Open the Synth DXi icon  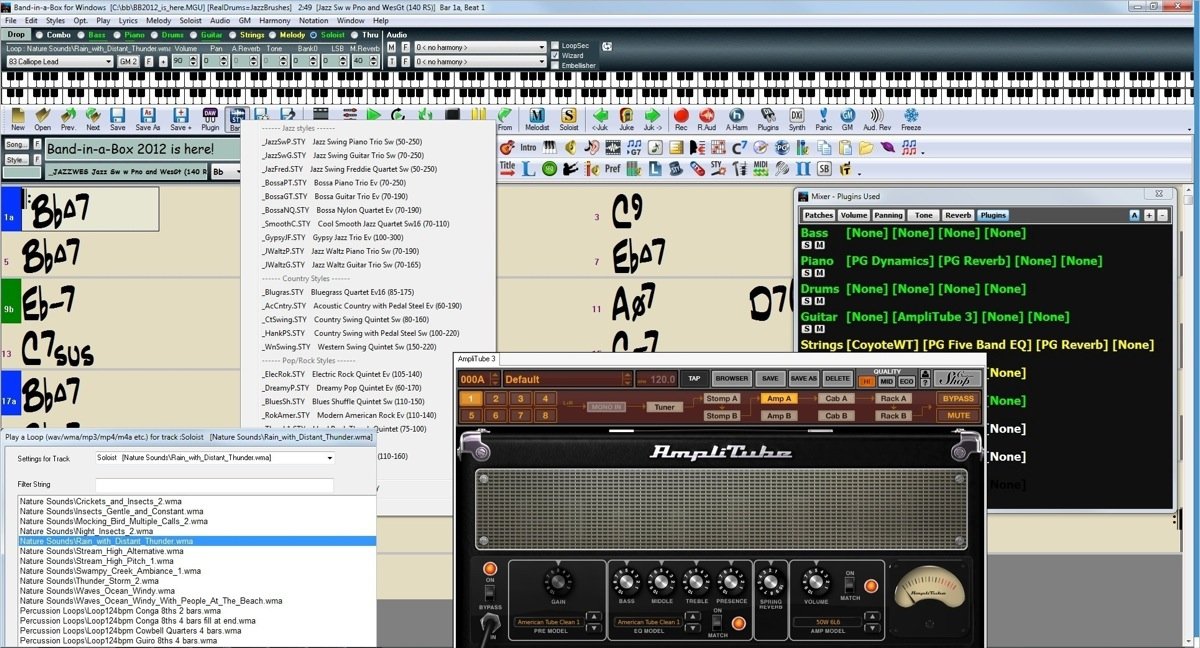pos(797,119)
